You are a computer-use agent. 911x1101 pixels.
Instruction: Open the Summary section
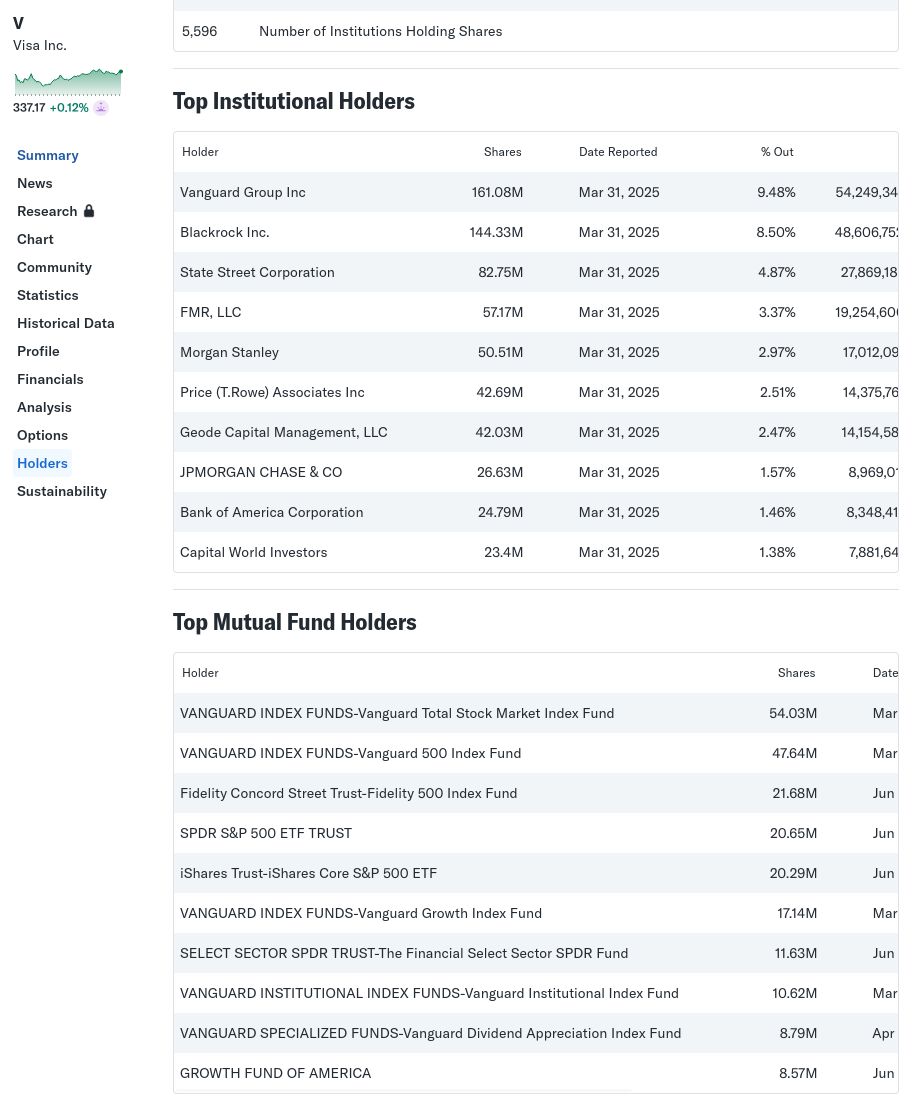point(48,155)
